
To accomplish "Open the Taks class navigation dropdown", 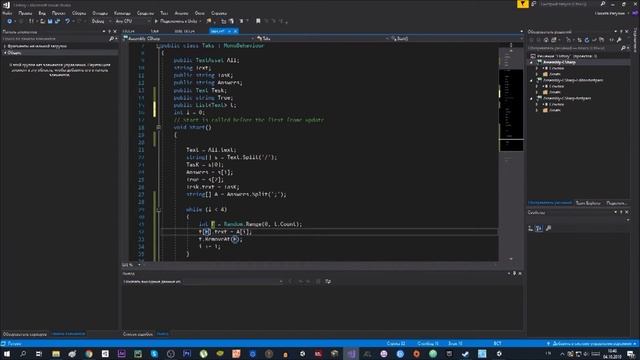I will (x=322, y=38).
